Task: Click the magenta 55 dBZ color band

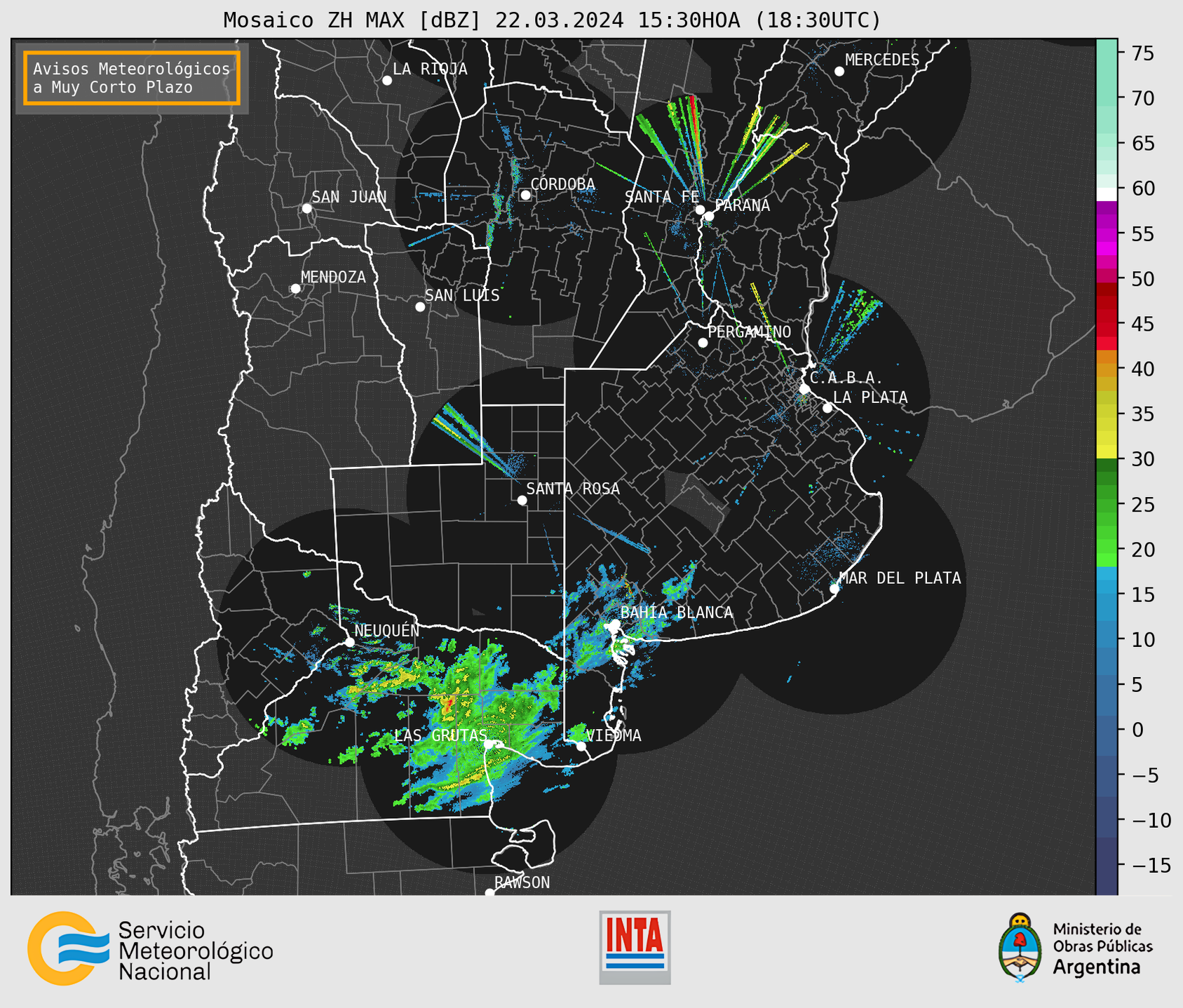Action: click(x=1107, y=233)
